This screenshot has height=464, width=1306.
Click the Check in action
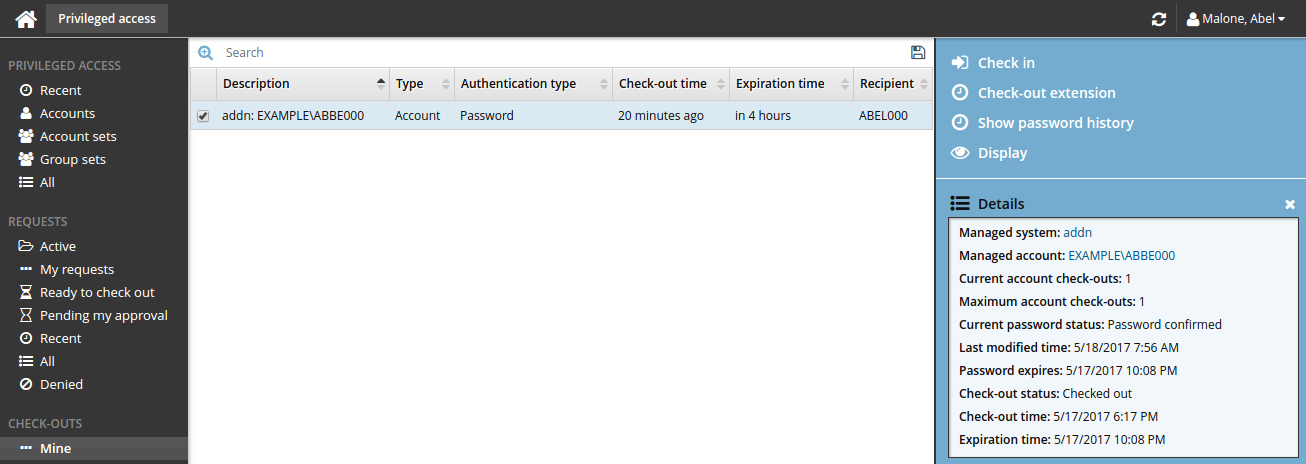[1005, 63]
